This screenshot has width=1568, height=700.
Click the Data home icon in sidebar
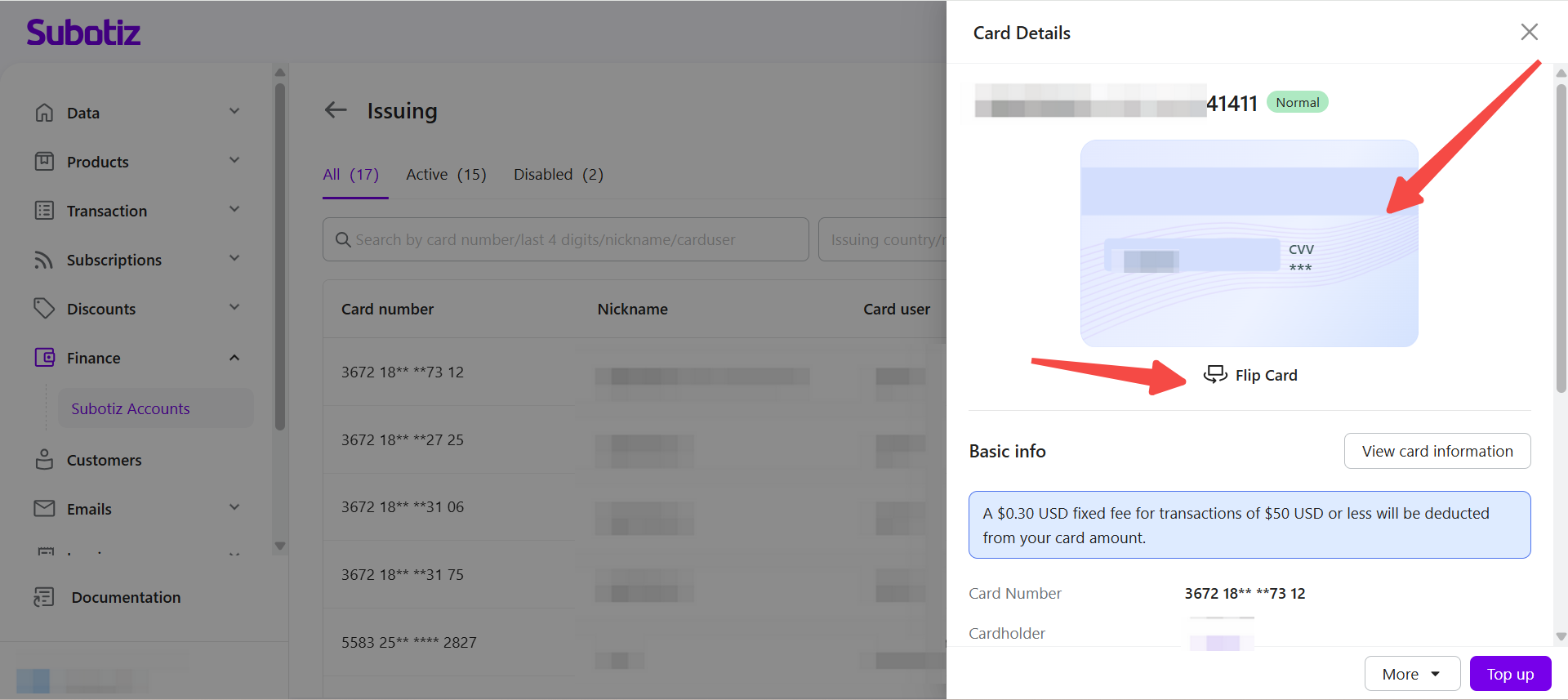(x=44, y=113)
